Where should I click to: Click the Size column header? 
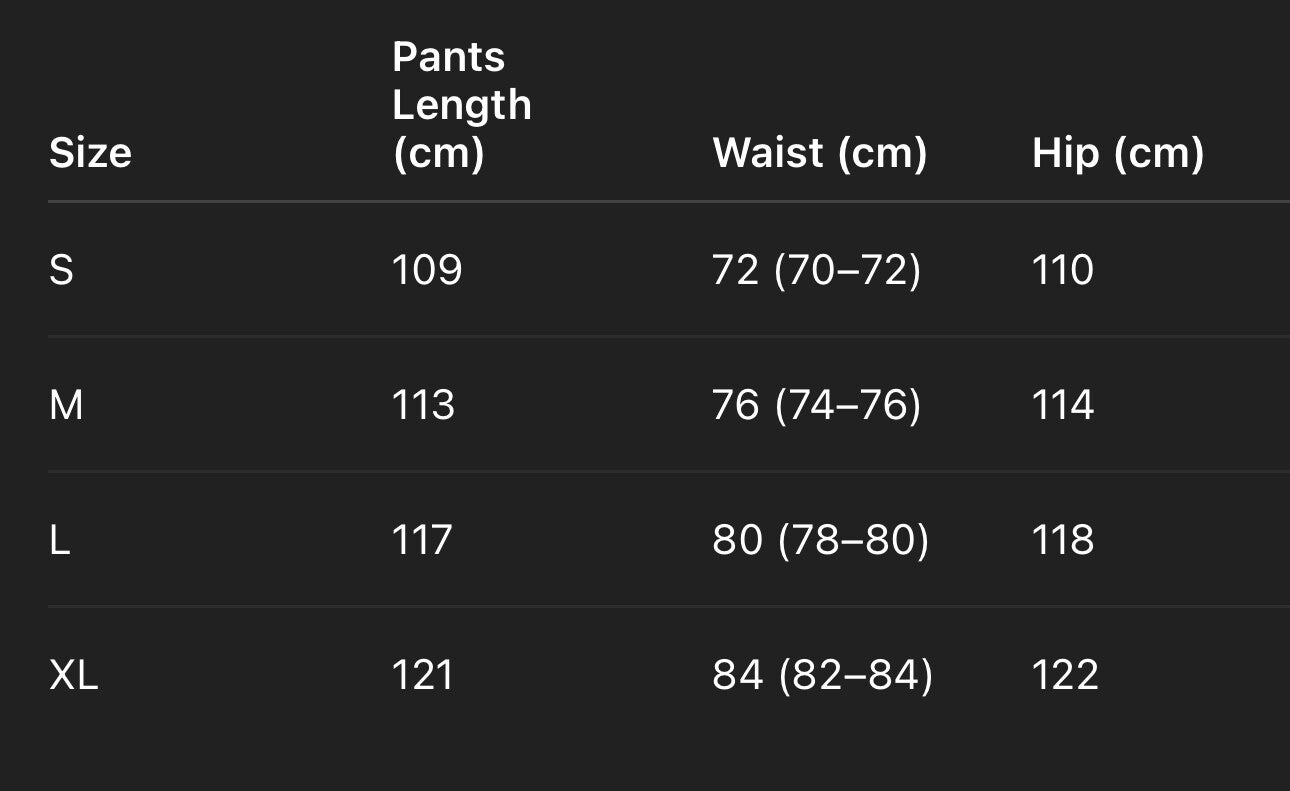click(x=90, y=154)
